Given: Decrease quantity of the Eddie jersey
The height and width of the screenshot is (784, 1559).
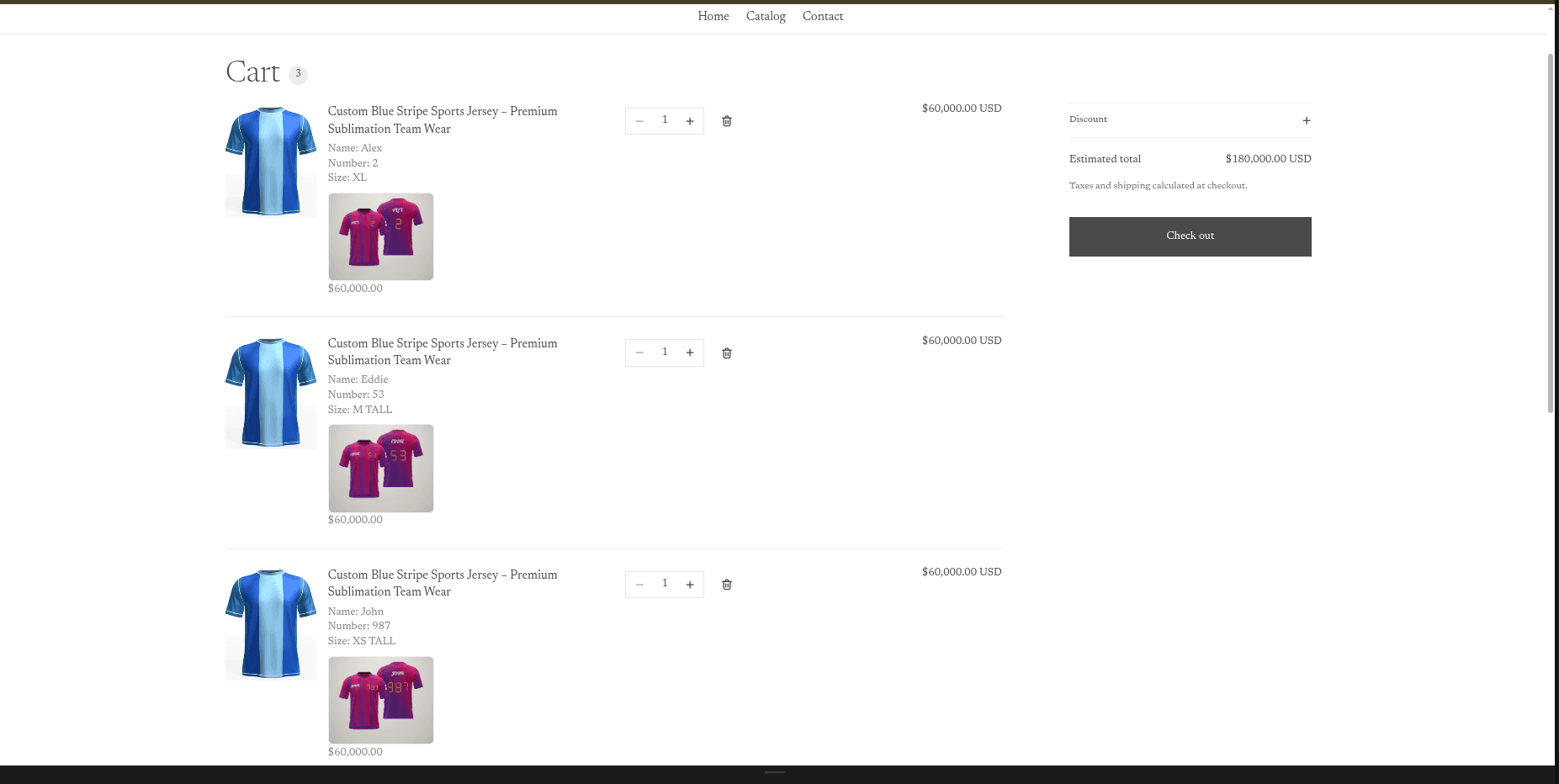Looking at the screenshot, I should (x=639, y=353).
